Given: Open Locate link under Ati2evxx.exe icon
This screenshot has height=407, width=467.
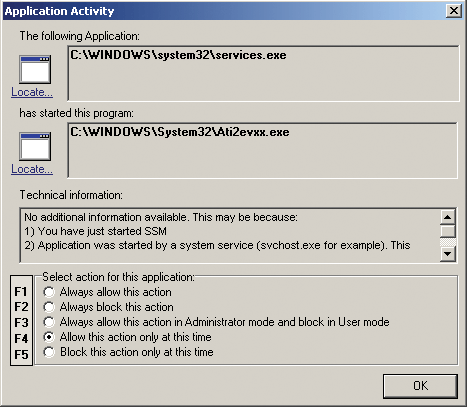Looking at the screenshot, I should [32, 169].
